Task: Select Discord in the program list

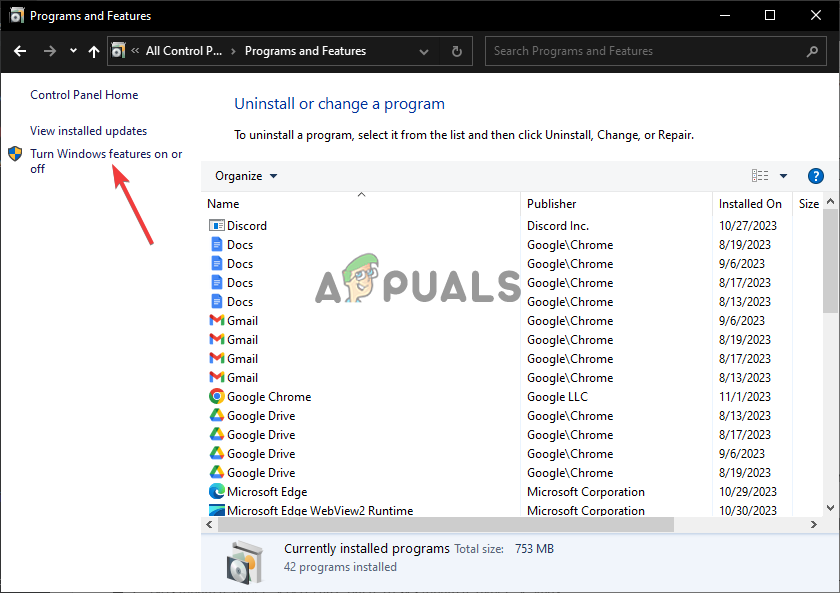Action: pyautogui.click(x=246, y=225)
